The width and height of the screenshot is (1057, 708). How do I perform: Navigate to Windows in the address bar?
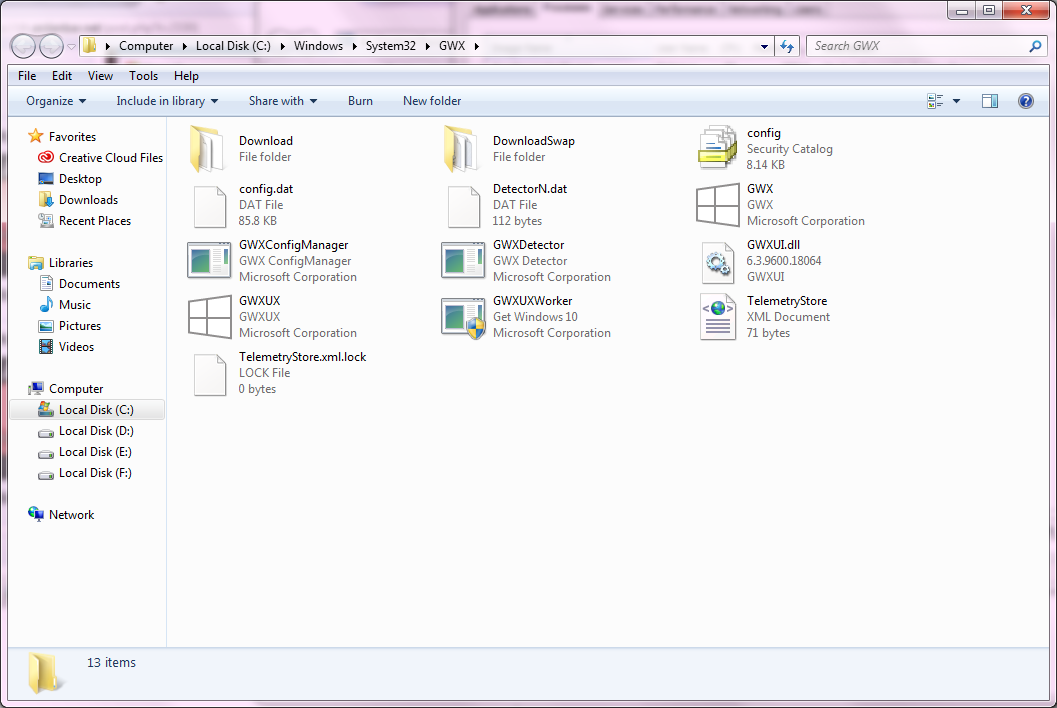318,46
